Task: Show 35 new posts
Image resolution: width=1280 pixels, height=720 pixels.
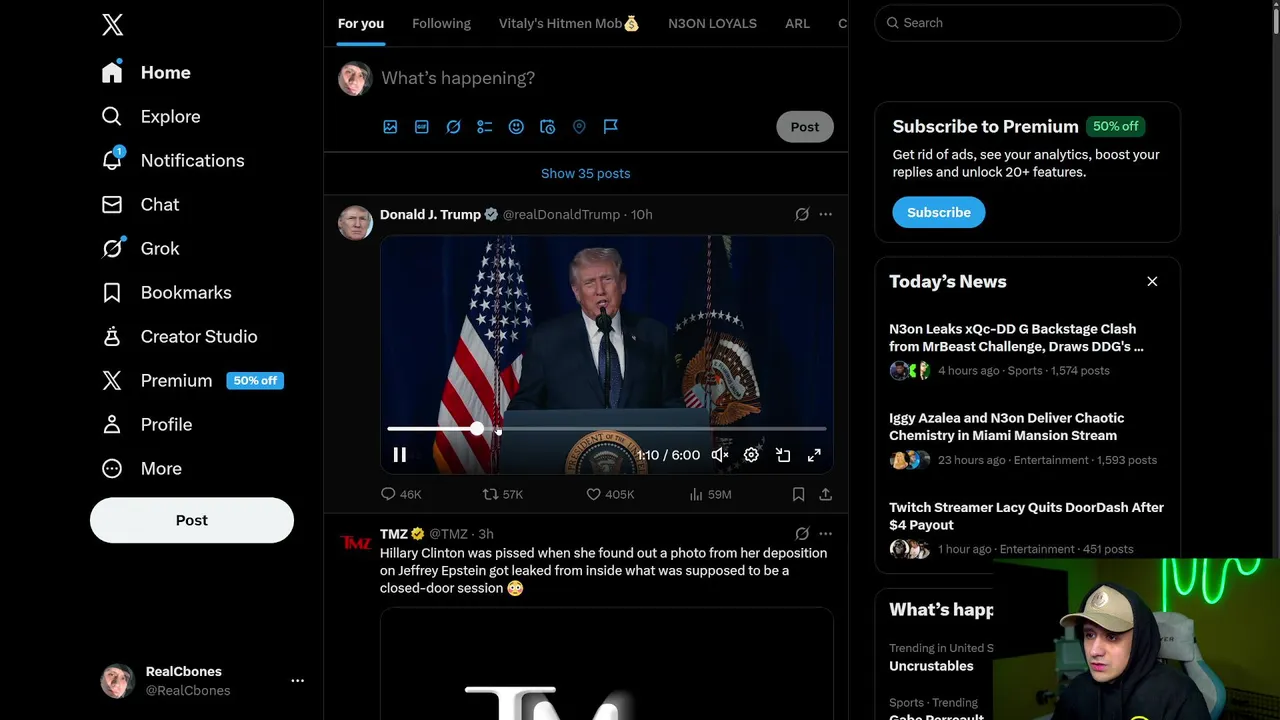Action: (586, 174)
